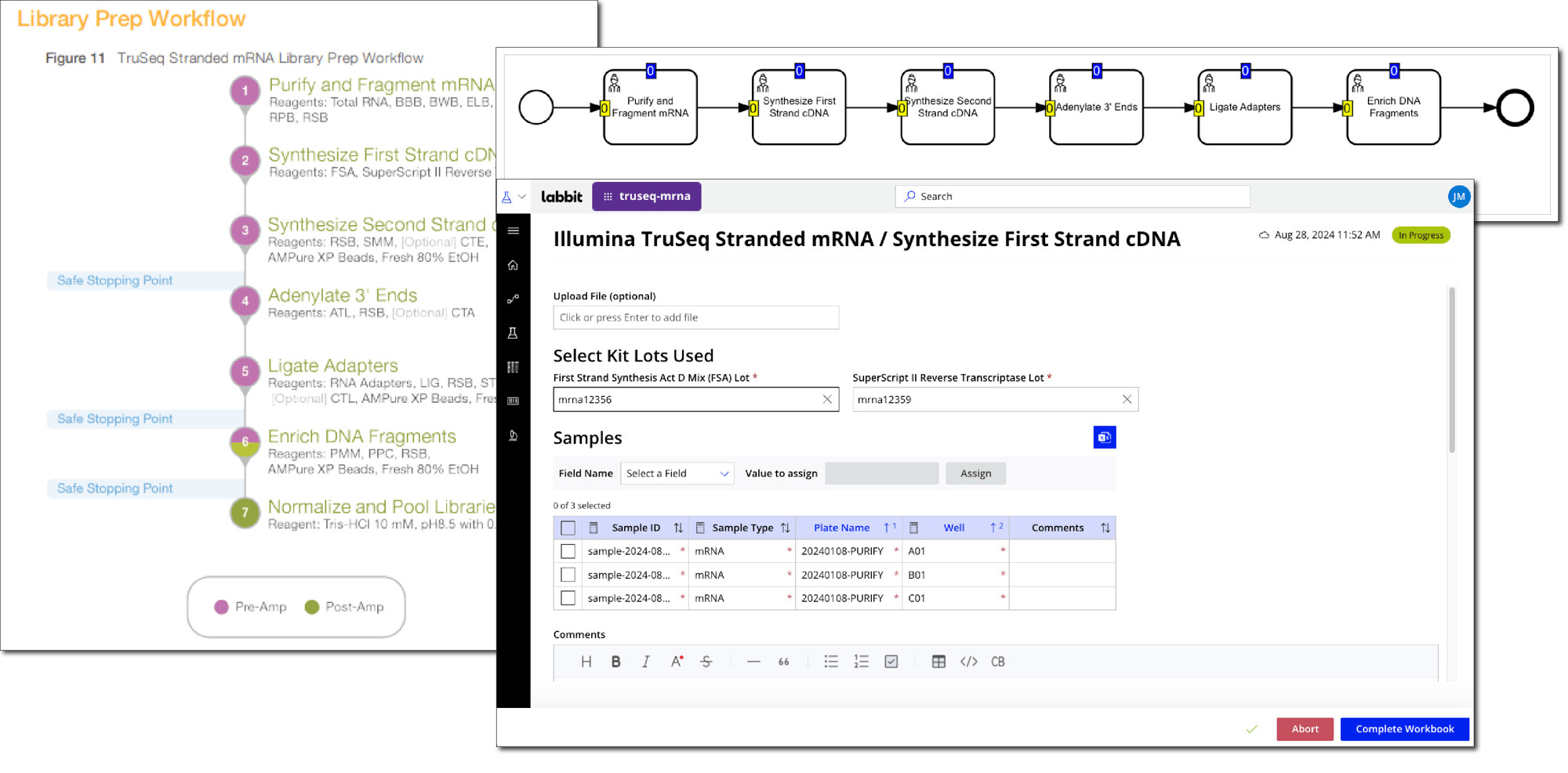Check the row with well A01
The image size is (1568, 773).
click(568, 551)
